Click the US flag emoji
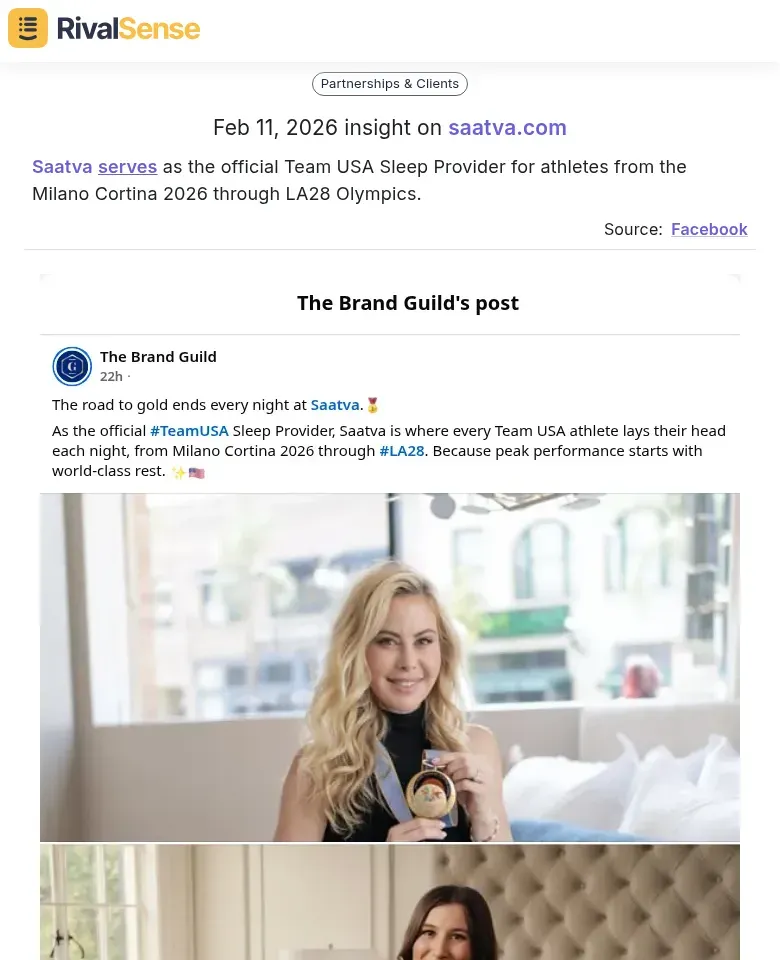This screenshot has height=960, width=780. pos(197,473)
